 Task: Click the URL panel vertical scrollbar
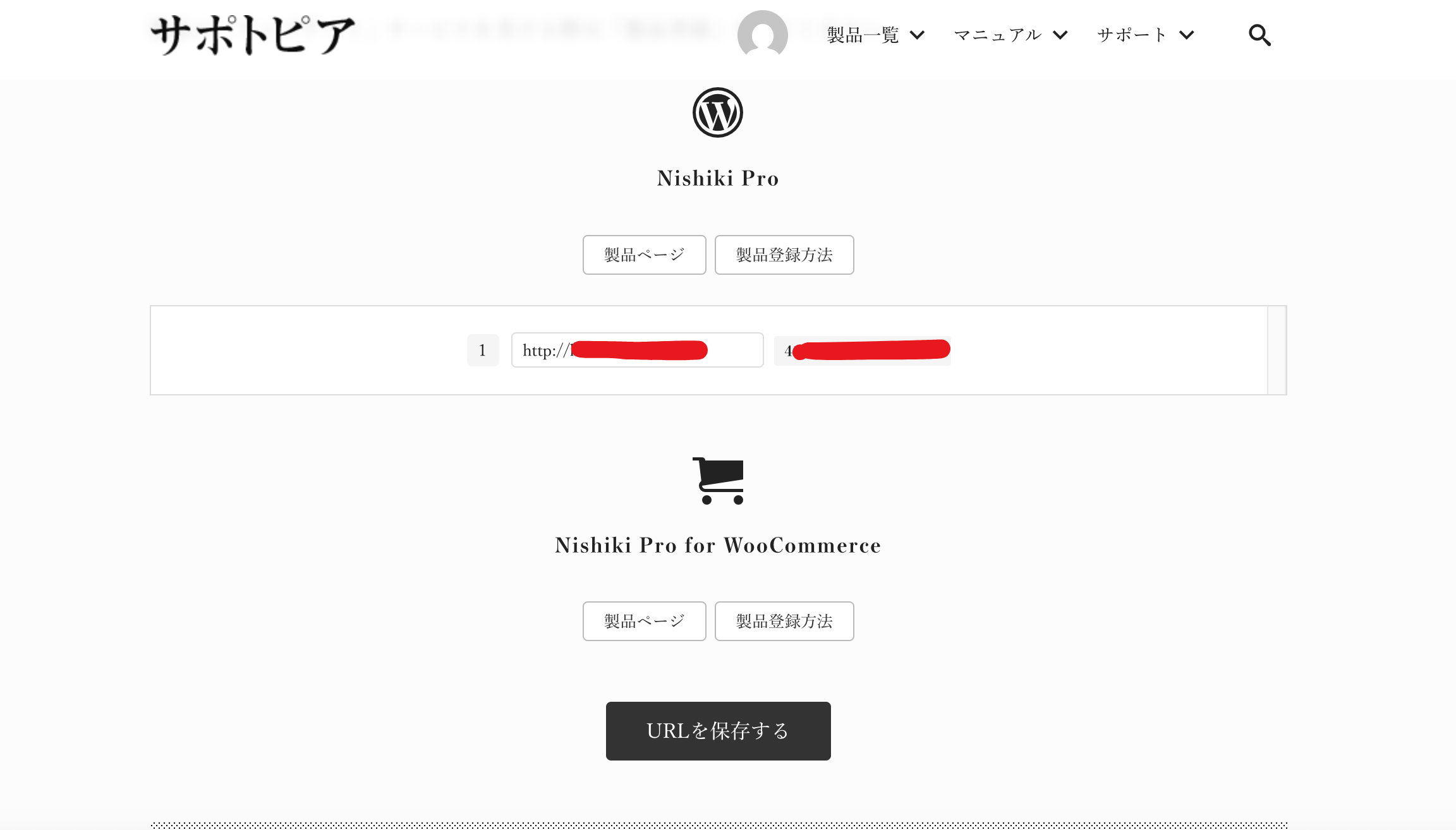pyautogui.click(x=1277, y=350)
